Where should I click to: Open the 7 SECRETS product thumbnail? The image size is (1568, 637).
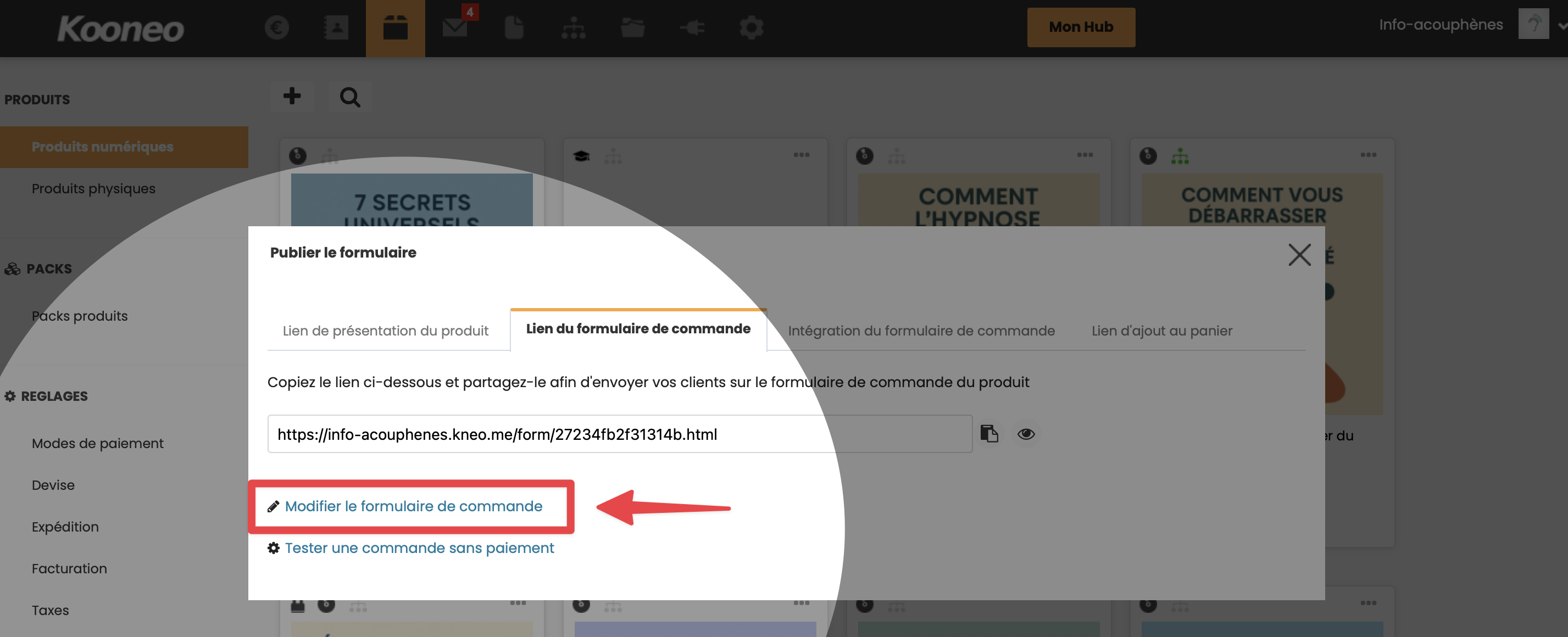(412, 199)
